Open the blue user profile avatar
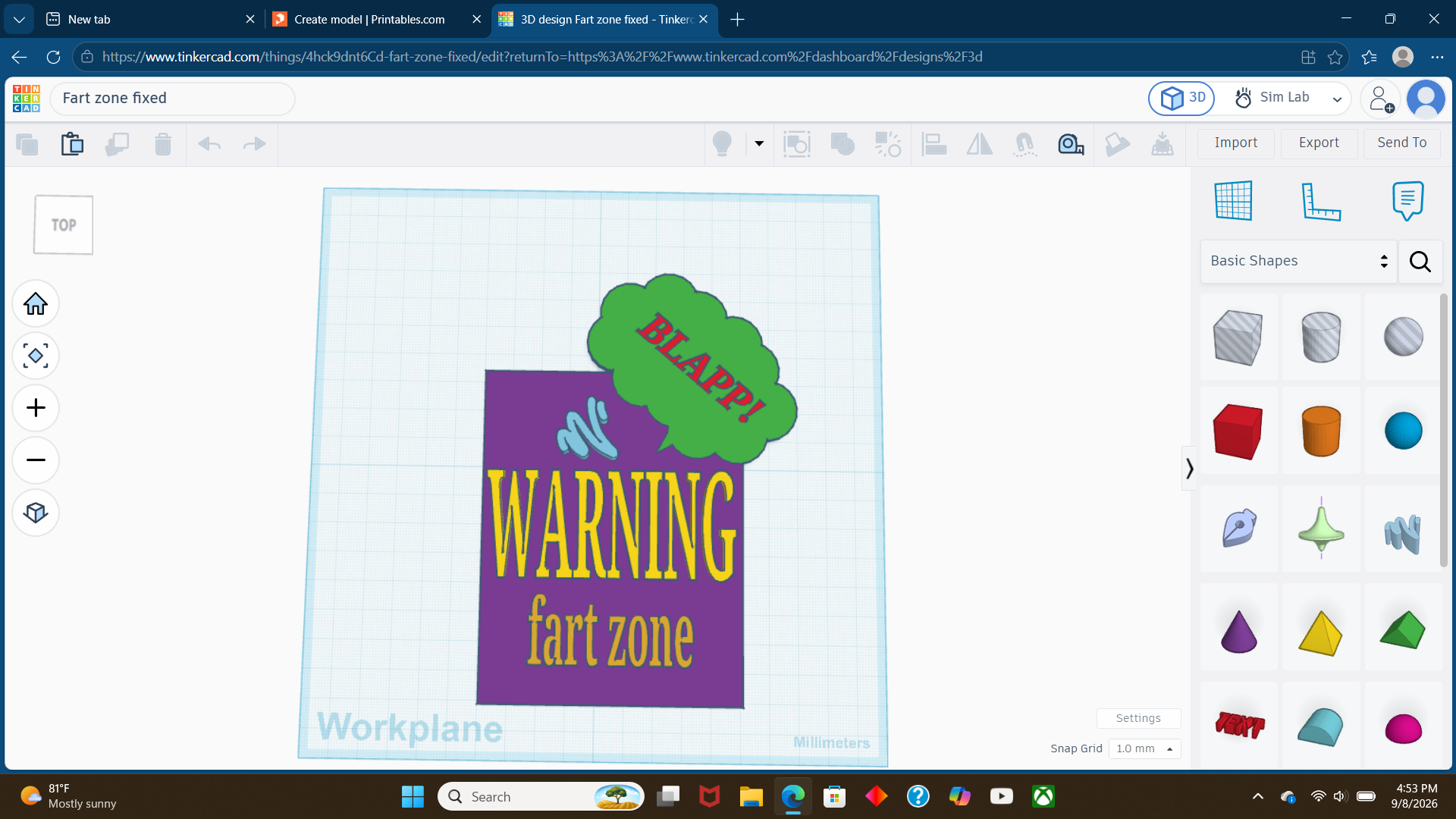The height and width of the screenshot is (819, 1456). [x=1426, y=99]
